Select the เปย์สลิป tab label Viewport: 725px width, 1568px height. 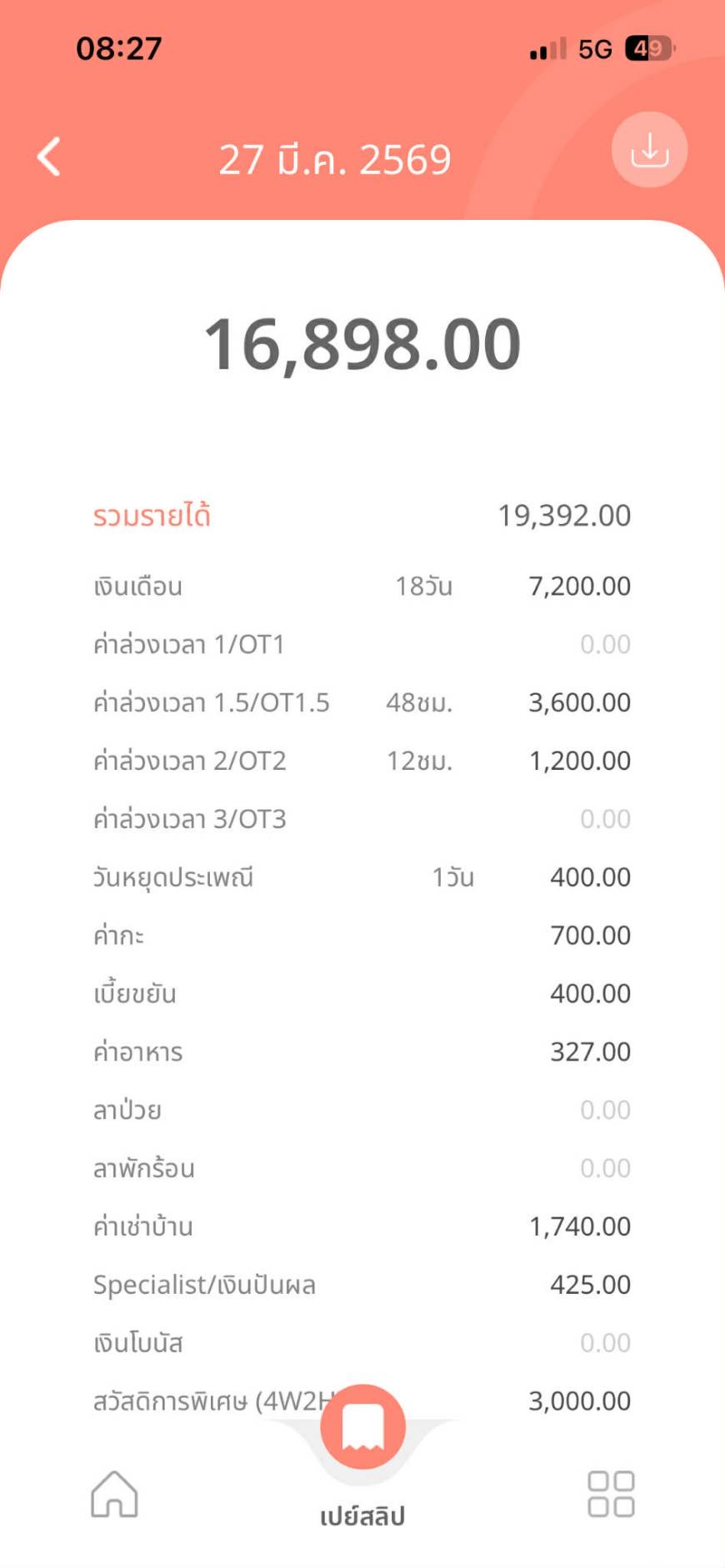(x=362, y=1516)
